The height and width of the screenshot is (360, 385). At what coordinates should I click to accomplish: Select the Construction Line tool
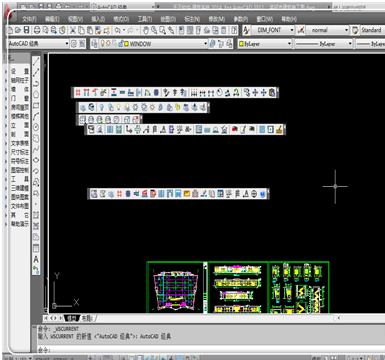pyautogui.click(x=36, y=72)
